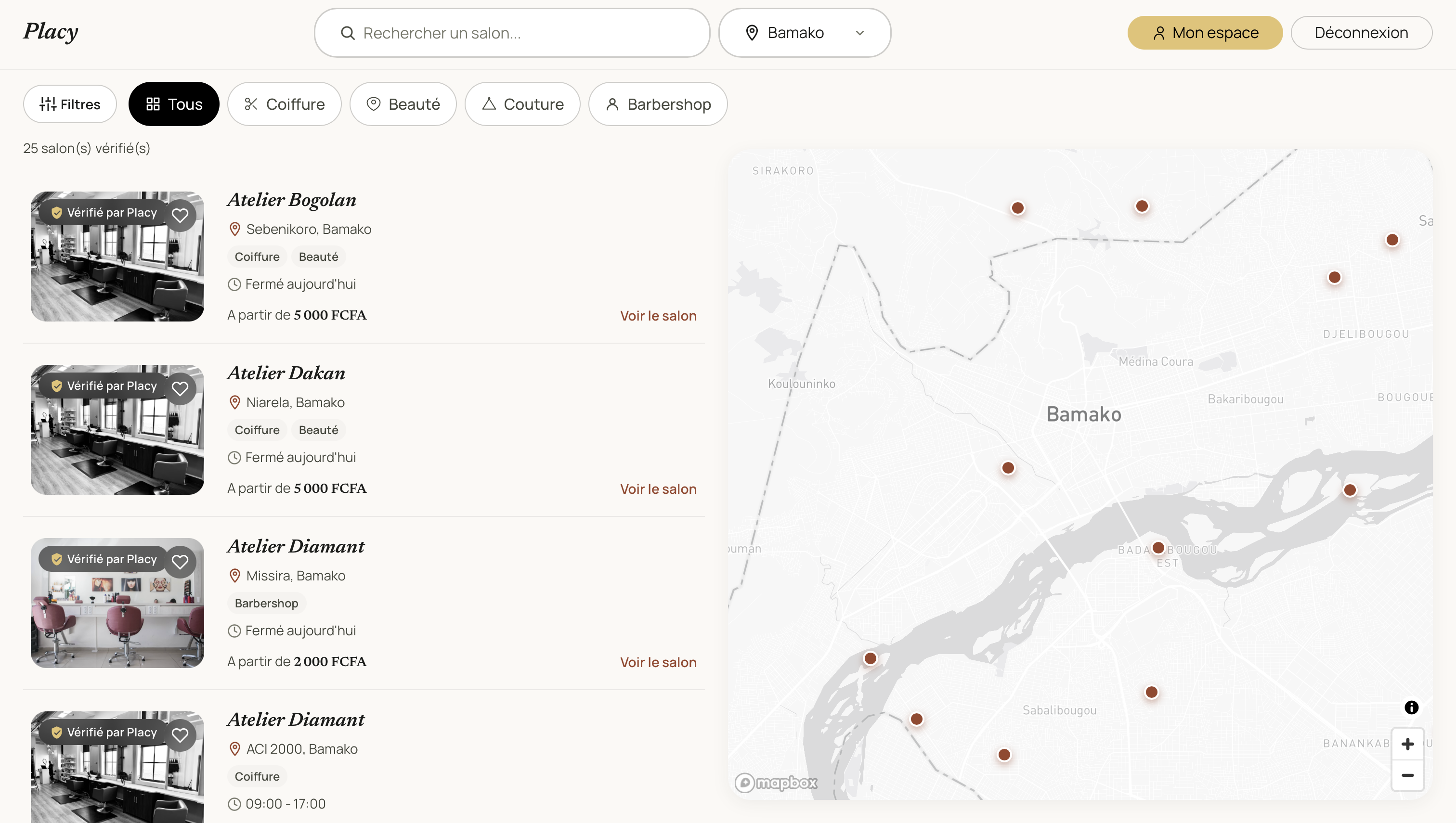
Task: Select the Coiffure category tab
Action: 285,104
